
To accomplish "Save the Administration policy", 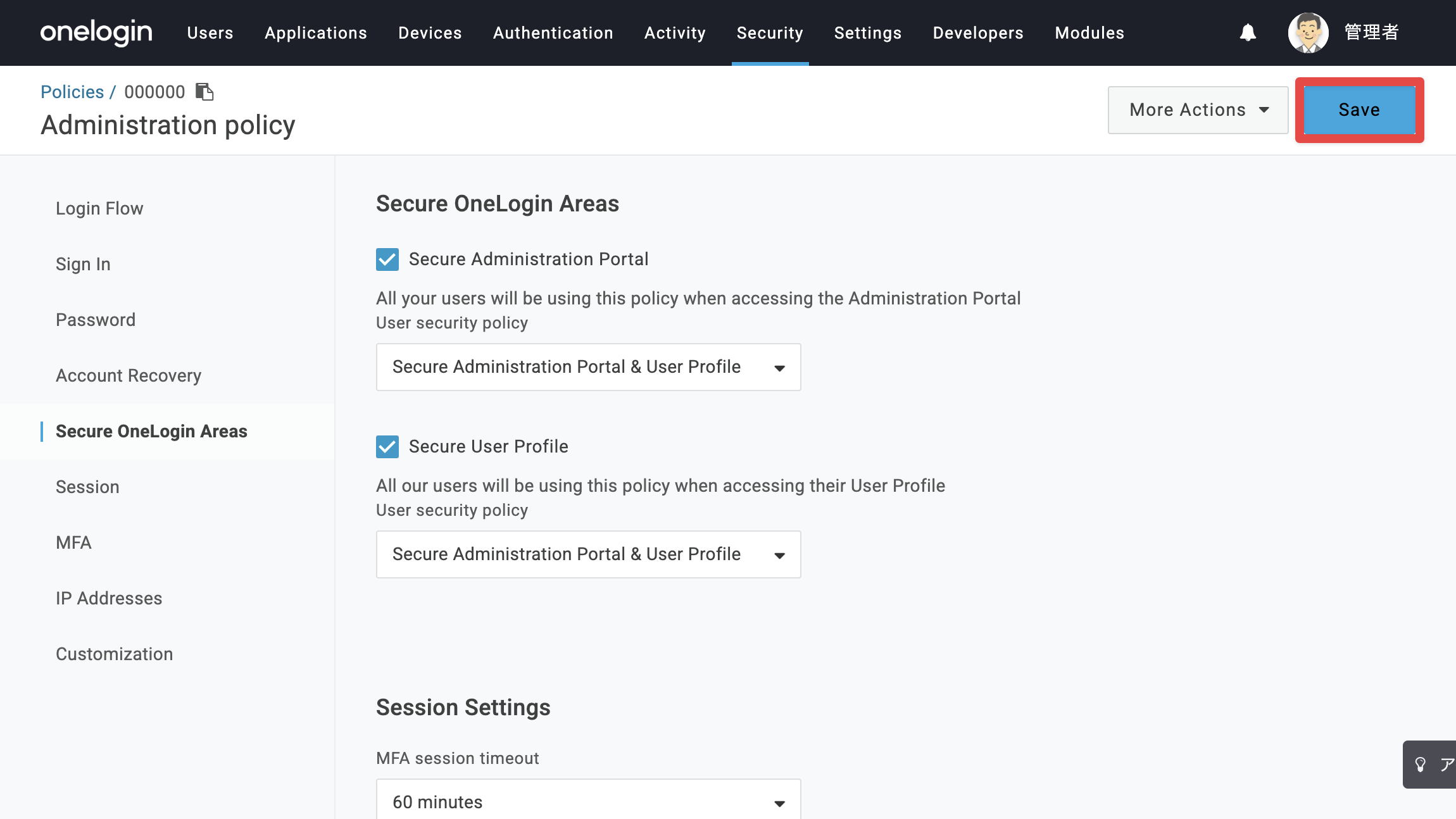I will point(1359,110).
